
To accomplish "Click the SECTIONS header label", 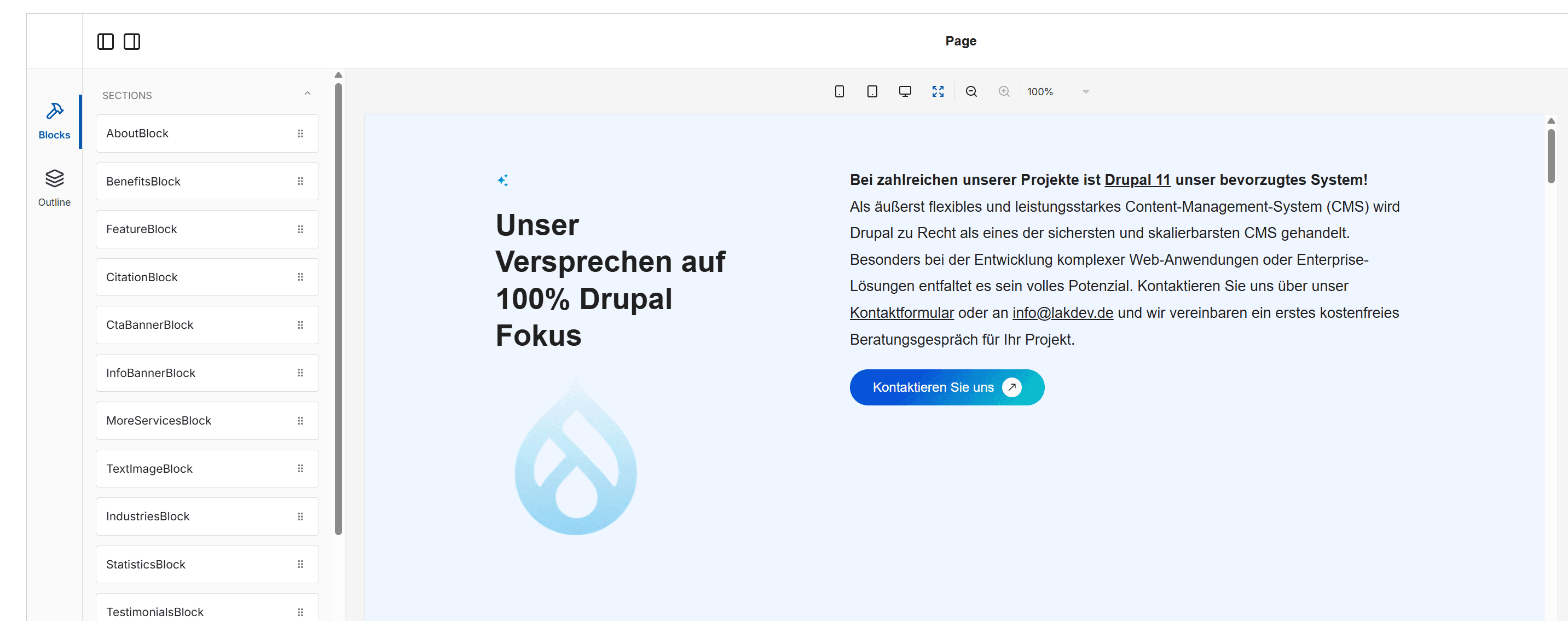I will tap(126, 96).
